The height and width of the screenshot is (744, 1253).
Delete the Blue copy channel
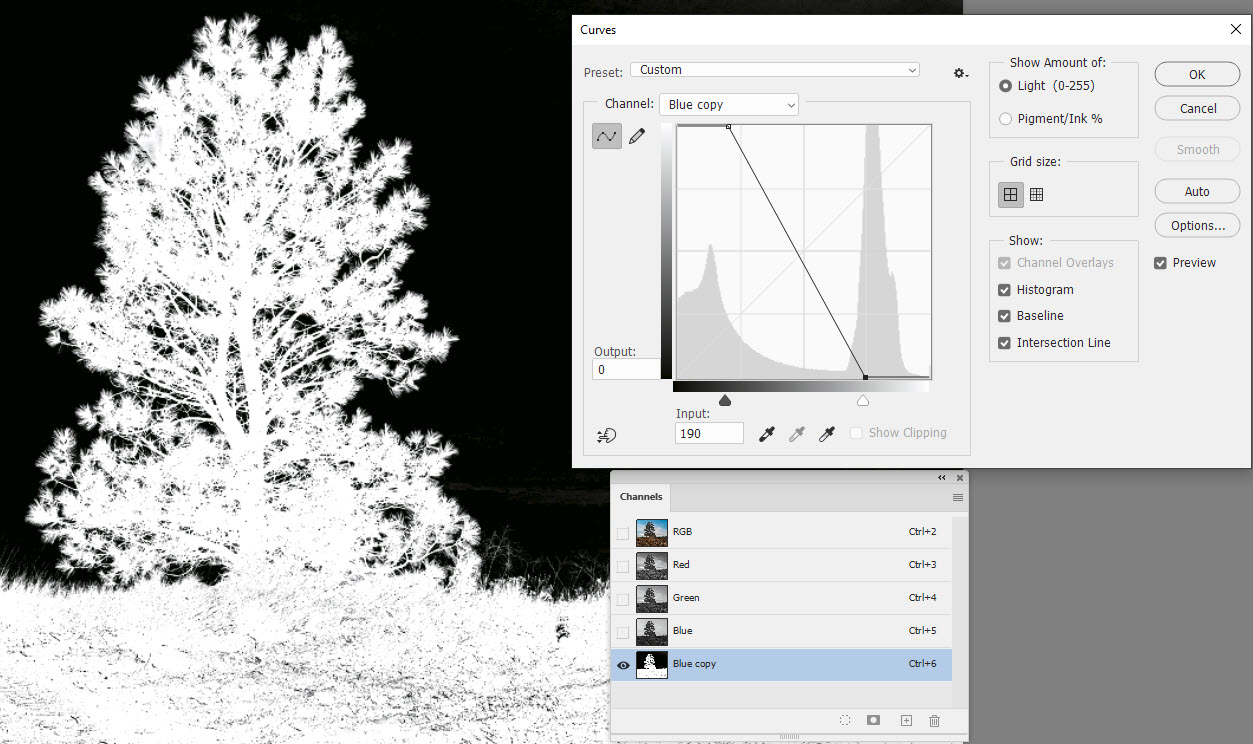(934, 720)
